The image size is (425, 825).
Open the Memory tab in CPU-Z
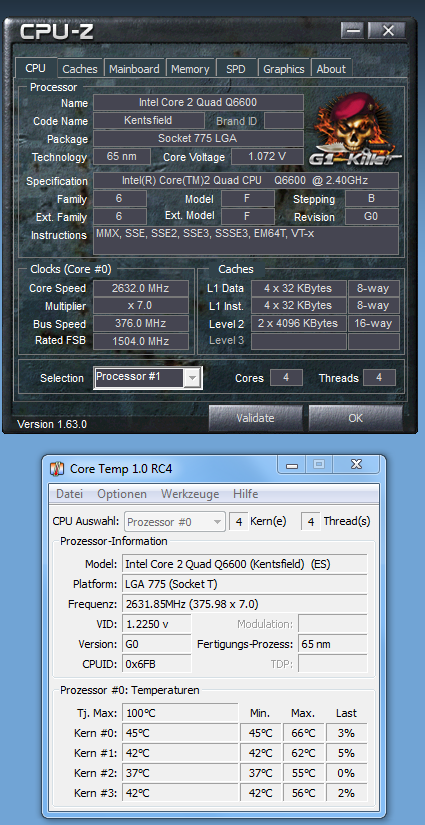190,69
